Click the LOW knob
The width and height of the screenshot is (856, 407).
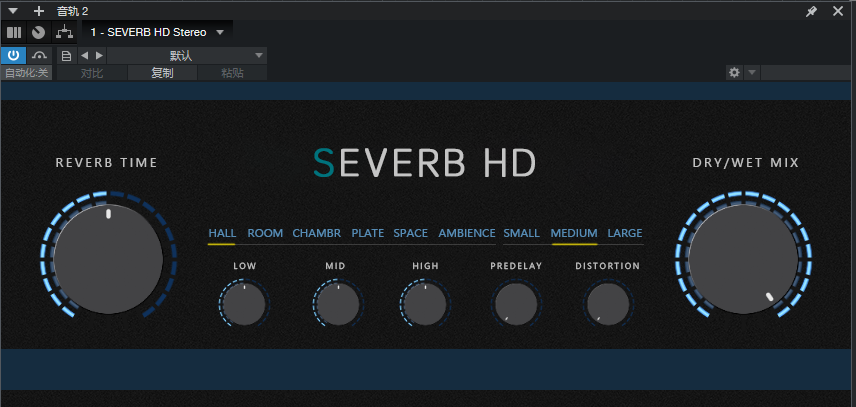[x=245, y=304]
